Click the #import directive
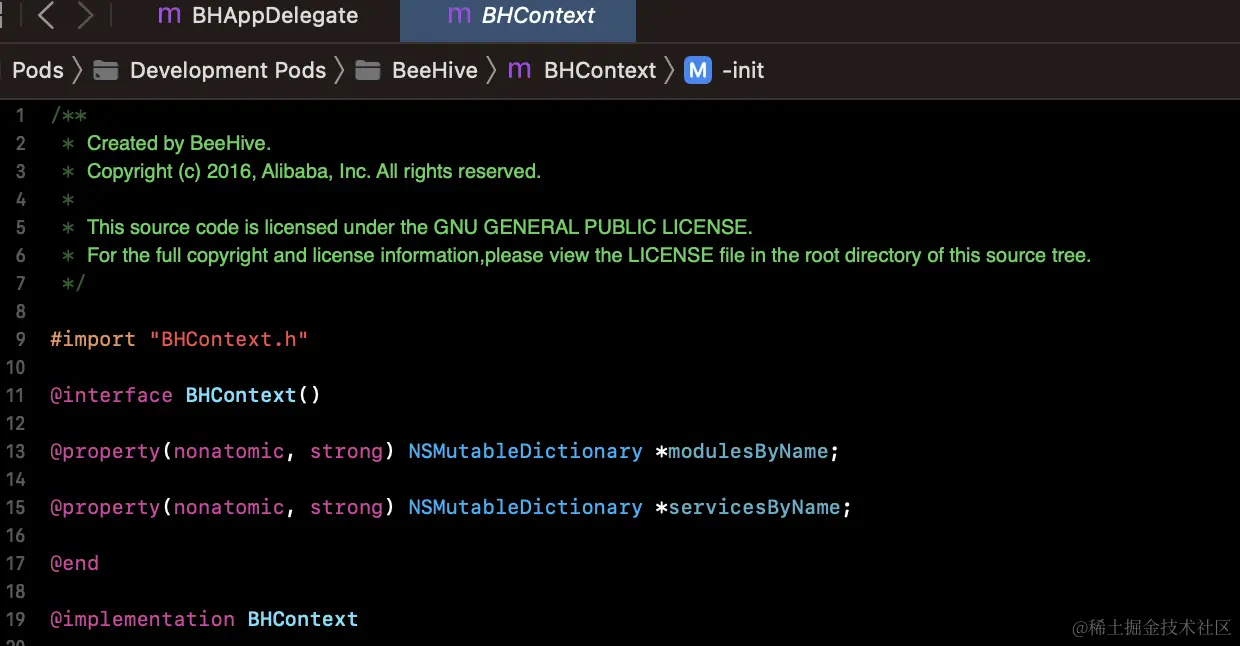1240x646 pixels. pos(93,339)
